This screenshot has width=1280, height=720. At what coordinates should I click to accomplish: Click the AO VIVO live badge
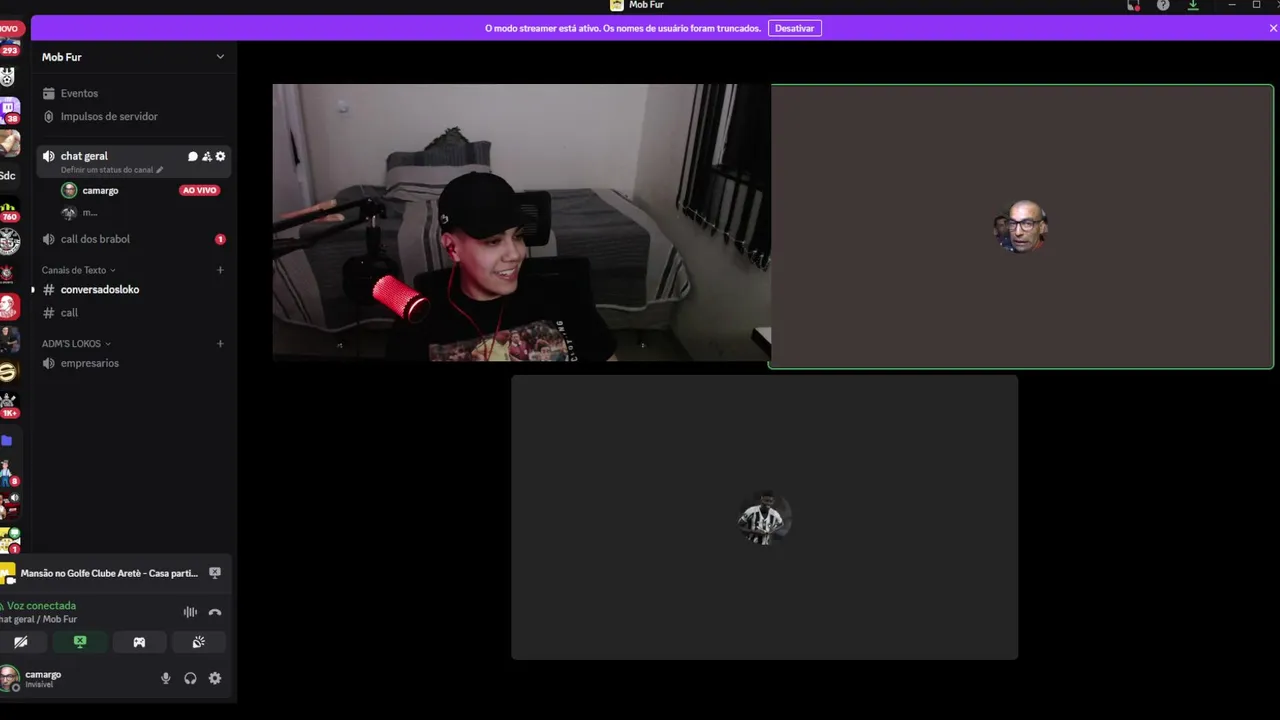[199, 190]
